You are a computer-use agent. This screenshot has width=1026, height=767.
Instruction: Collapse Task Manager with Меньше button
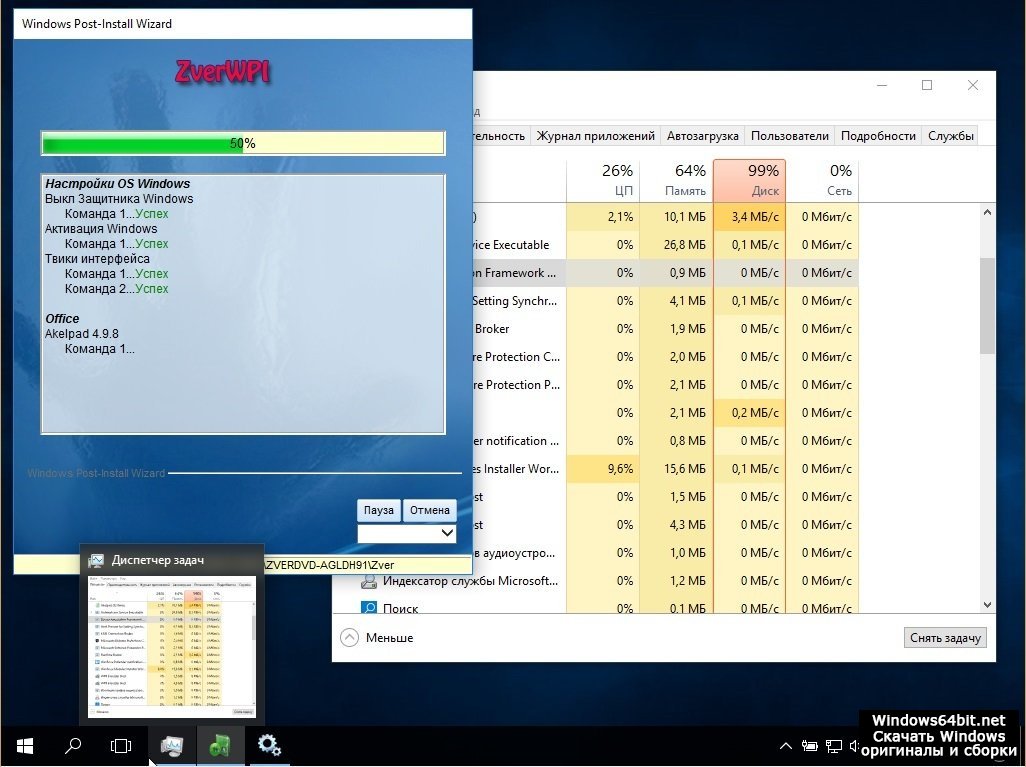pyautogui.click(x=377, y=638)
